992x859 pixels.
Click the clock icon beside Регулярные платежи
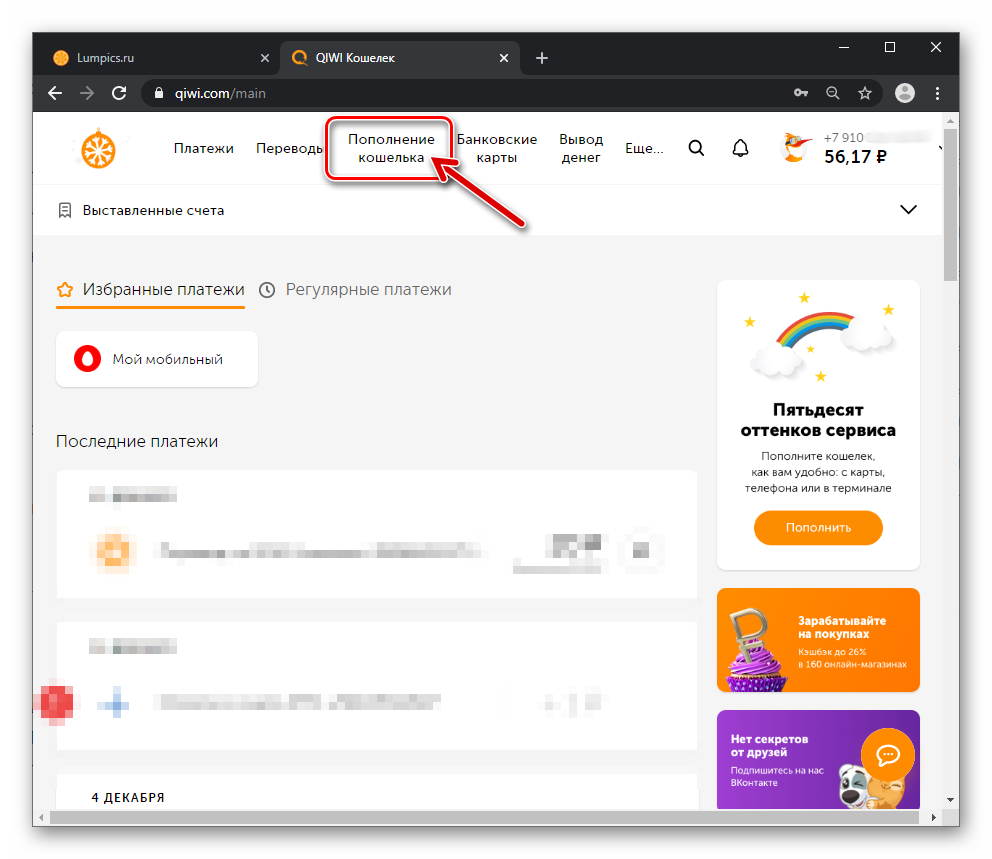(267, 290)
